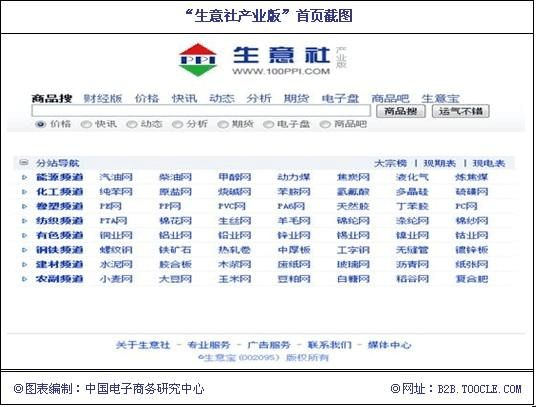The width and height of the screenshot is (536, 407).
Task: Open the 现期表 link
Action: 440,163
